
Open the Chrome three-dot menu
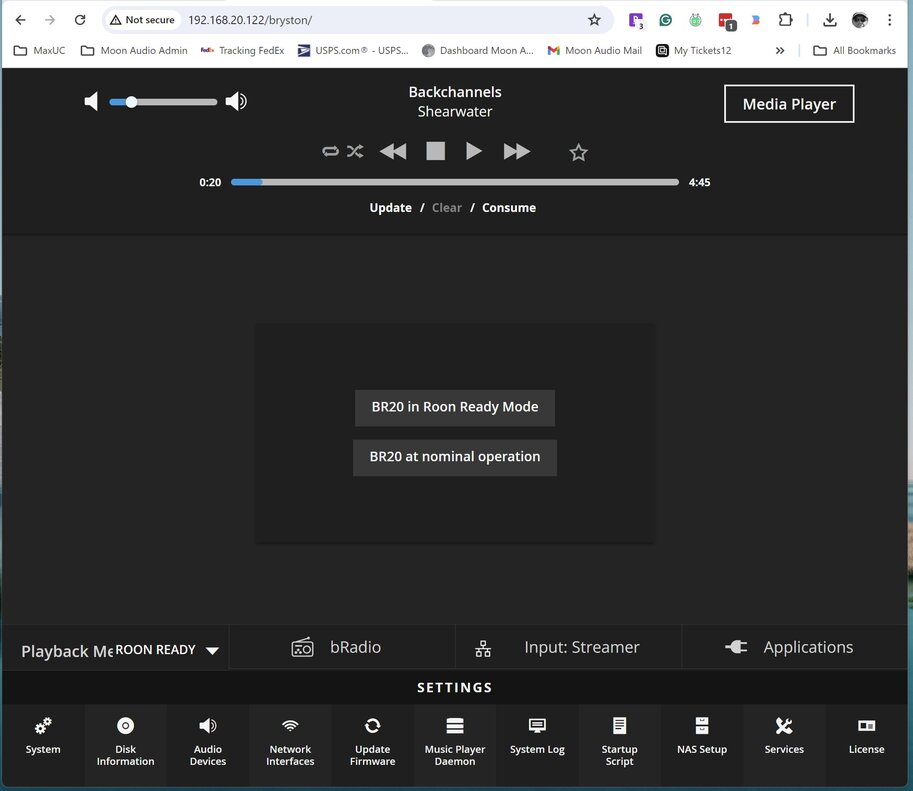point(889,20)
